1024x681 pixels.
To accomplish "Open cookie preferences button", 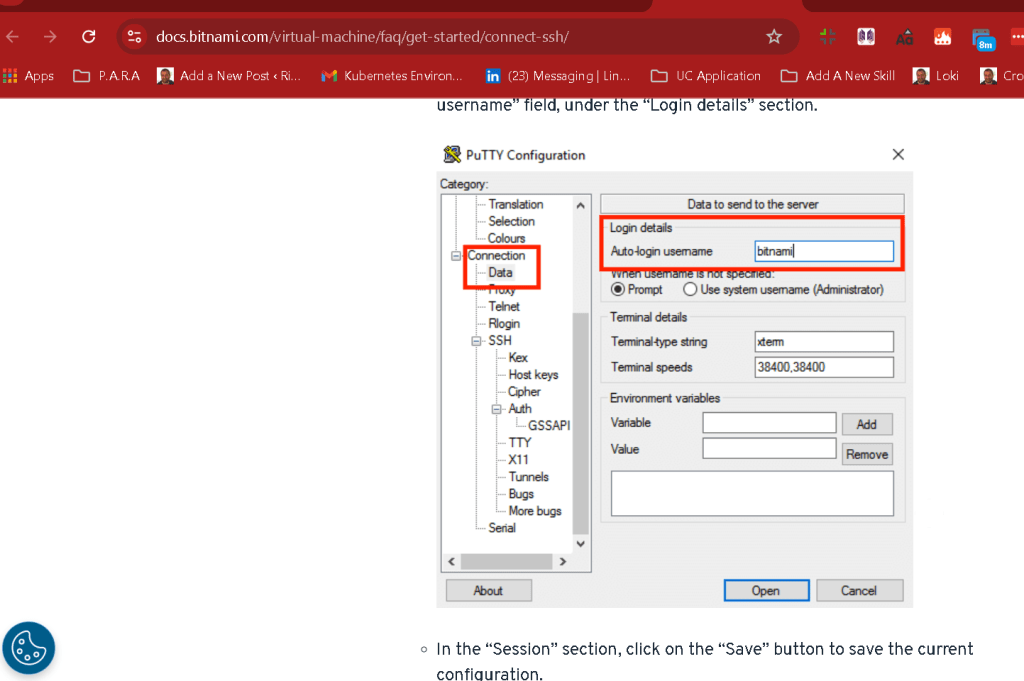I will [29, 648].
